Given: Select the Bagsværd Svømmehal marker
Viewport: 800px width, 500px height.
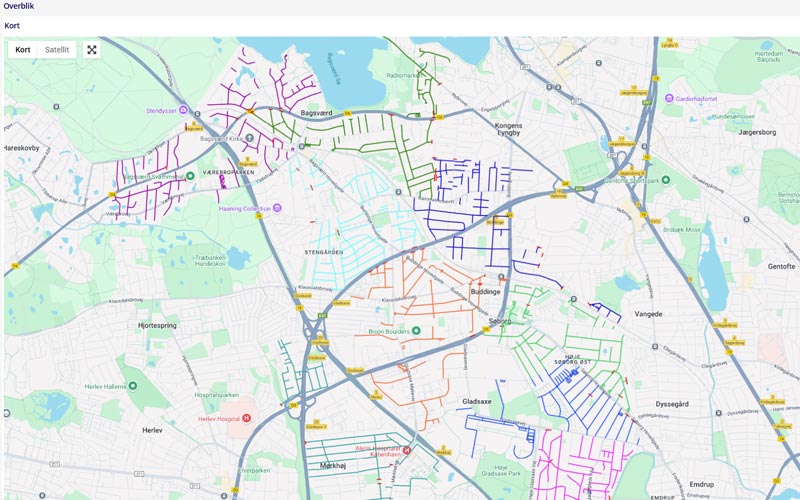Looking at the screenshot, I should pyautogui.click(x=190, y=176).
